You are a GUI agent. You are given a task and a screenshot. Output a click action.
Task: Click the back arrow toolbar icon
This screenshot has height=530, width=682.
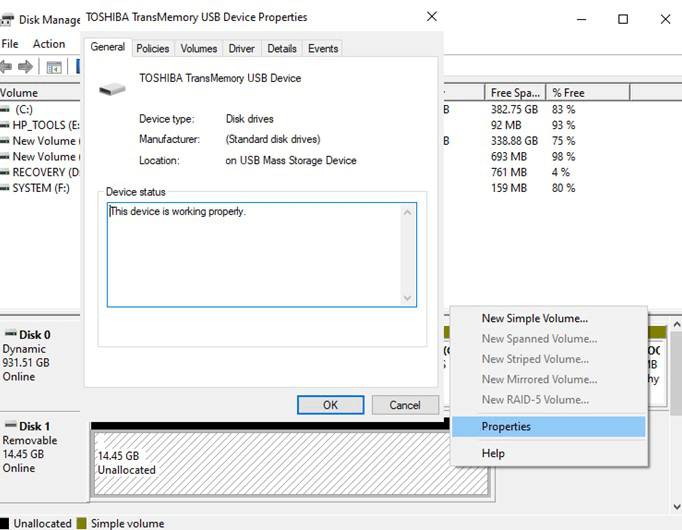click(5, 67)
